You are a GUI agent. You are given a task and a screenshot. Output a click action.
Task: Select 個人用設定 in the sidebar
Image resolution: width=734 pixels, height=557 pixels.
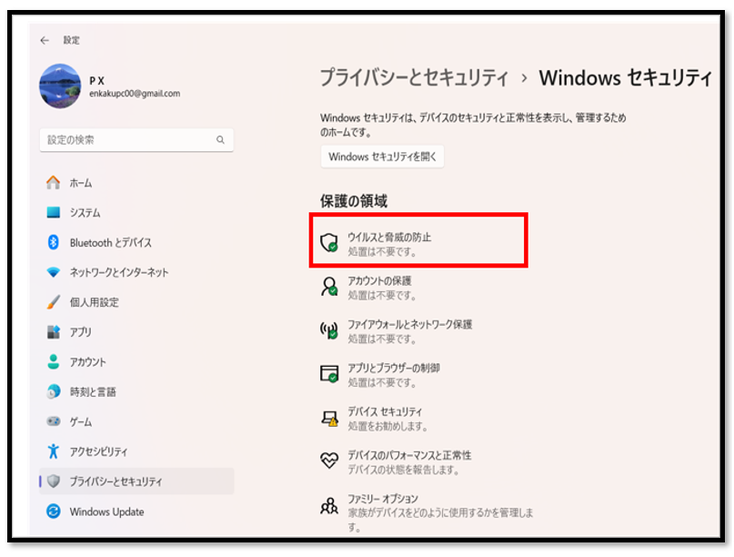[136, 302]
